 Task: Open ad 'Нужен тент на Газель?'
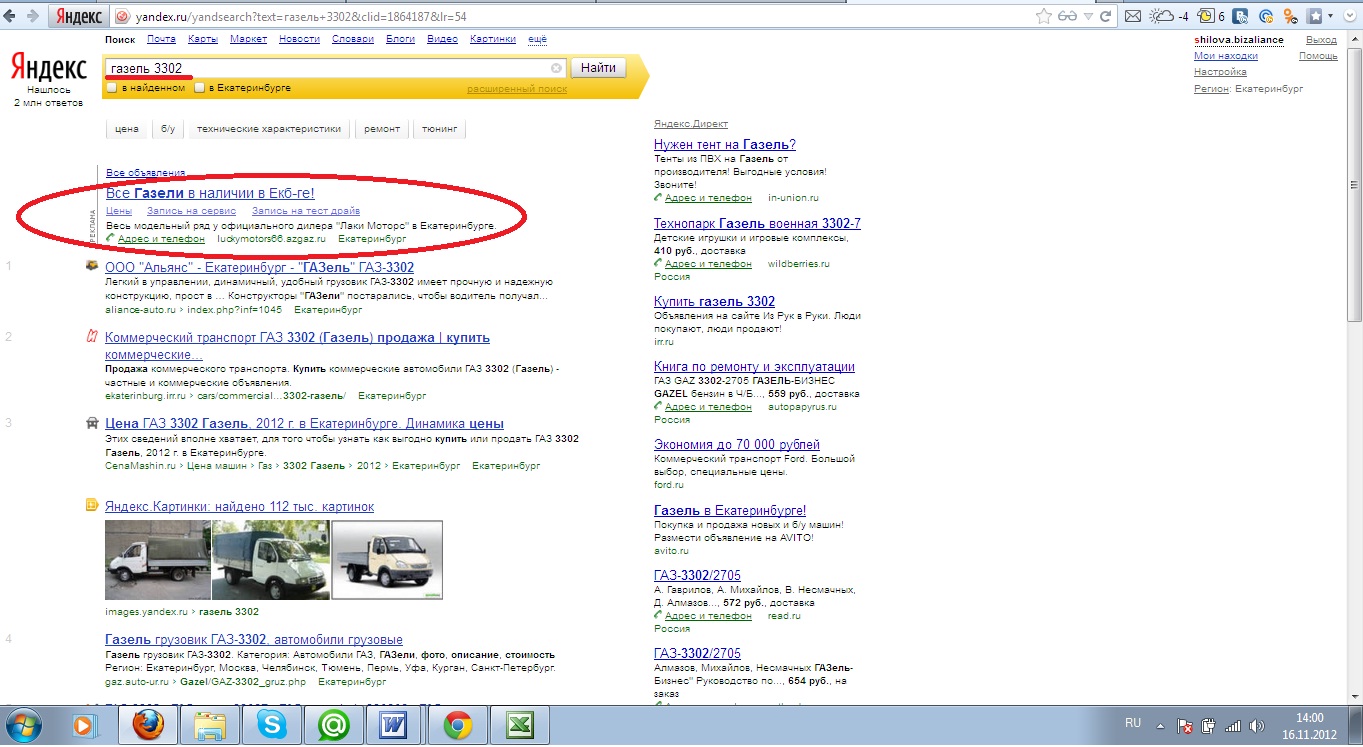pyautogui.click(x=725, y=145)
